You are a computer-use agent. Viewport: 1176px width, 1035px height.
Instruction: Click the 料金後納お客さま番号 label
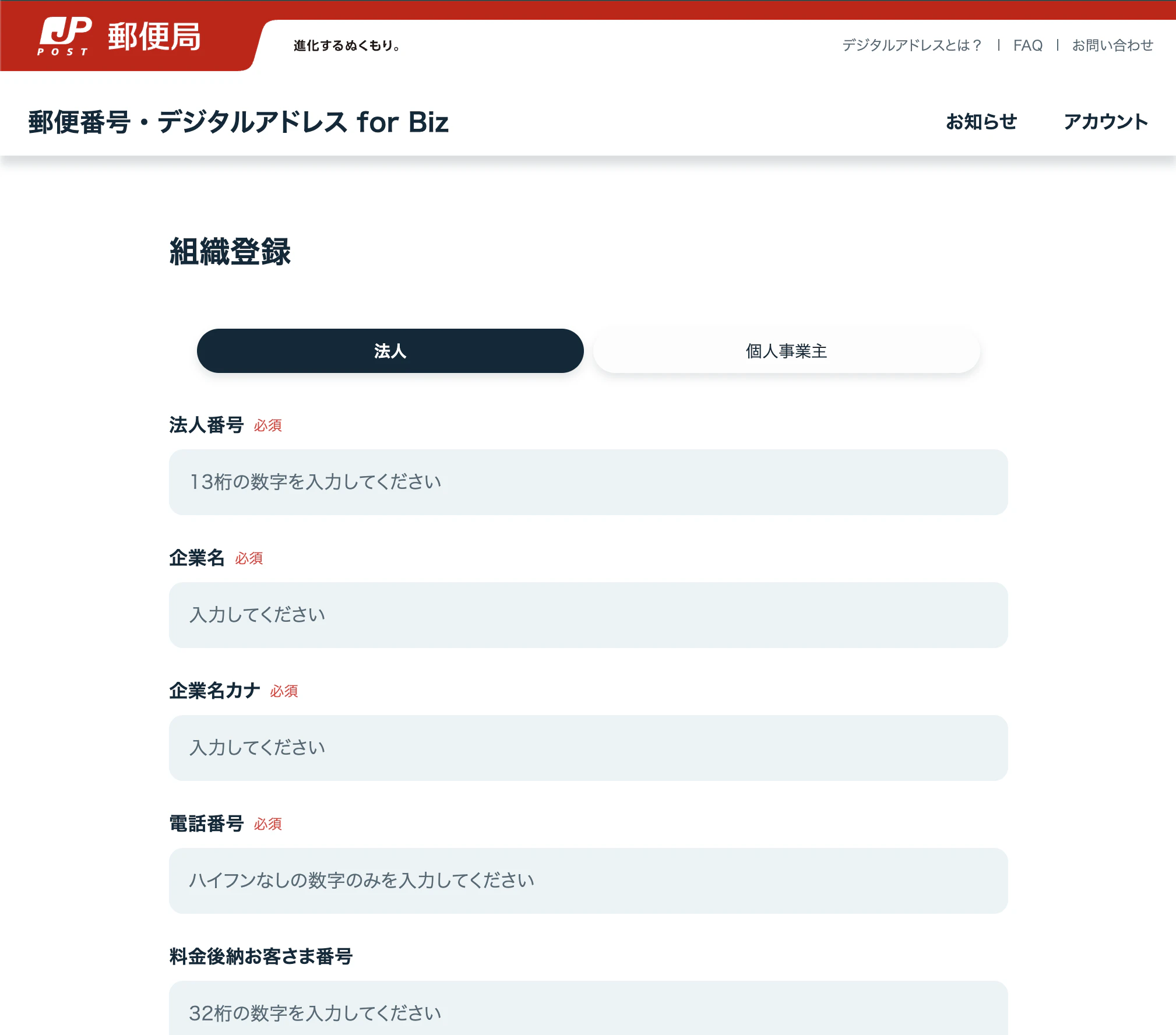click(260, 956)
